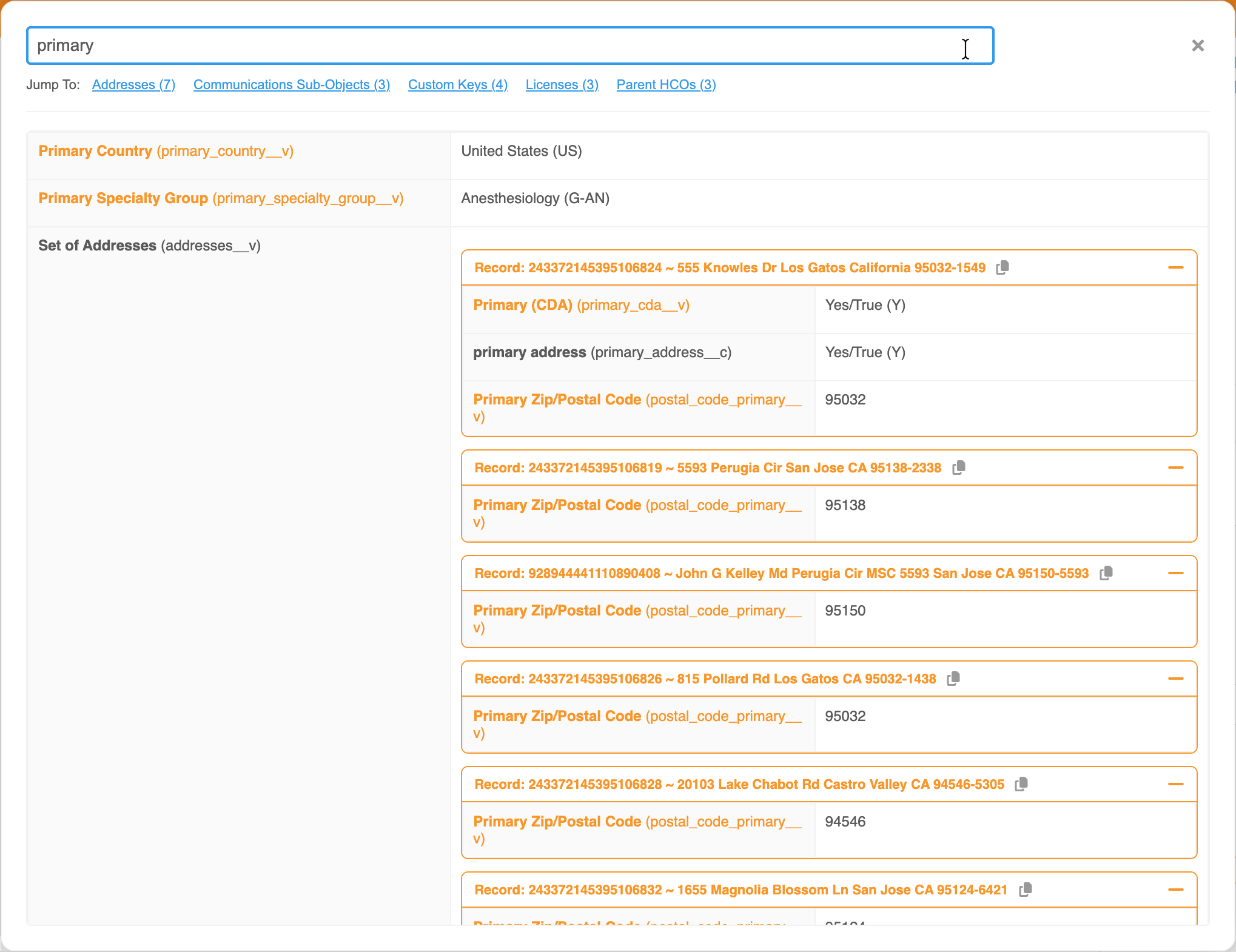Copy record 5593 Perugia Cir address ID
This screenshot has width=1236, height=952.
point(958,468)
